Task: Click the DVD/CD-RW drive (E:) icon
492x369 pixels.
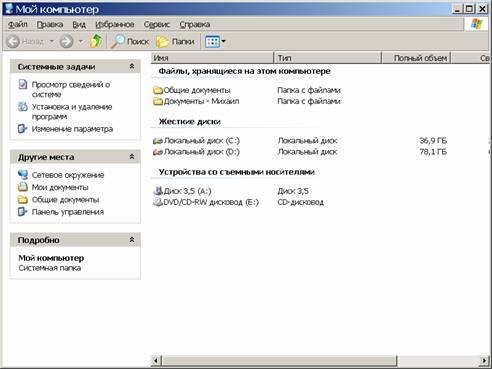Action: pos(158,202)
